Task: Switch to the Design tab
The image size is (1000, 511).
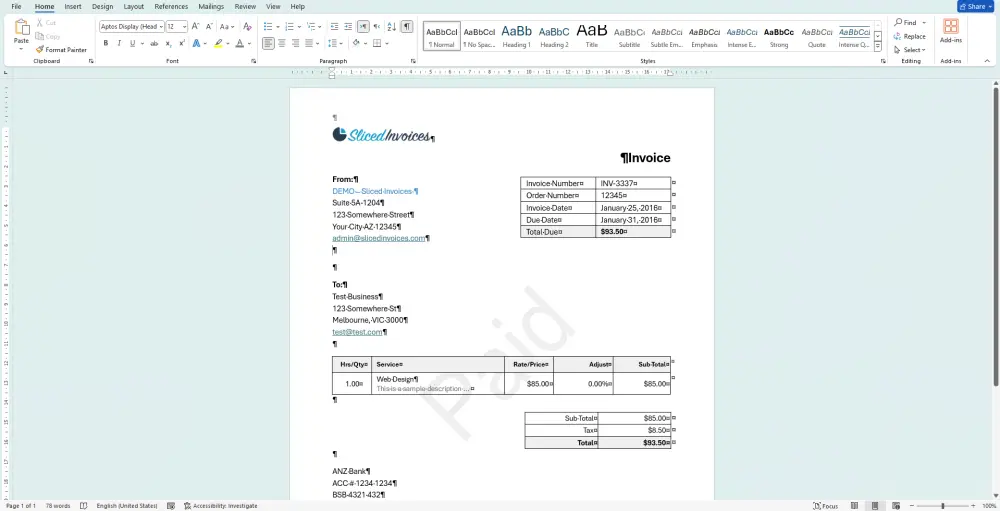Action: coord(102,6)
